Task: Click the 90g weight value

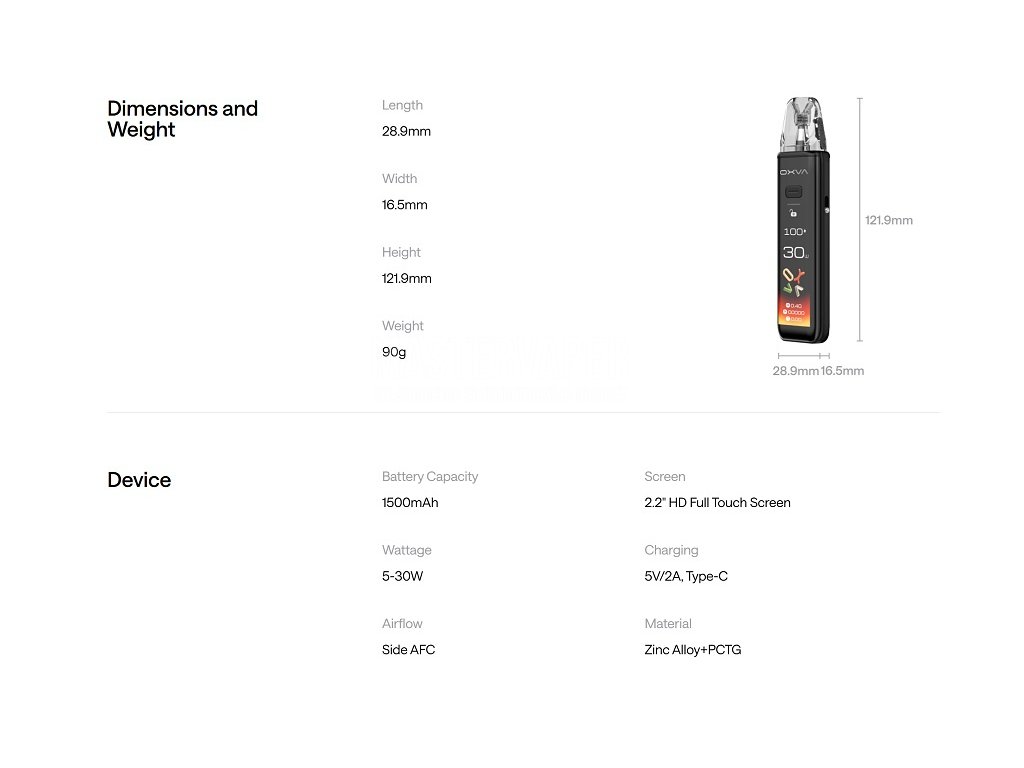Action: [394, 352]
